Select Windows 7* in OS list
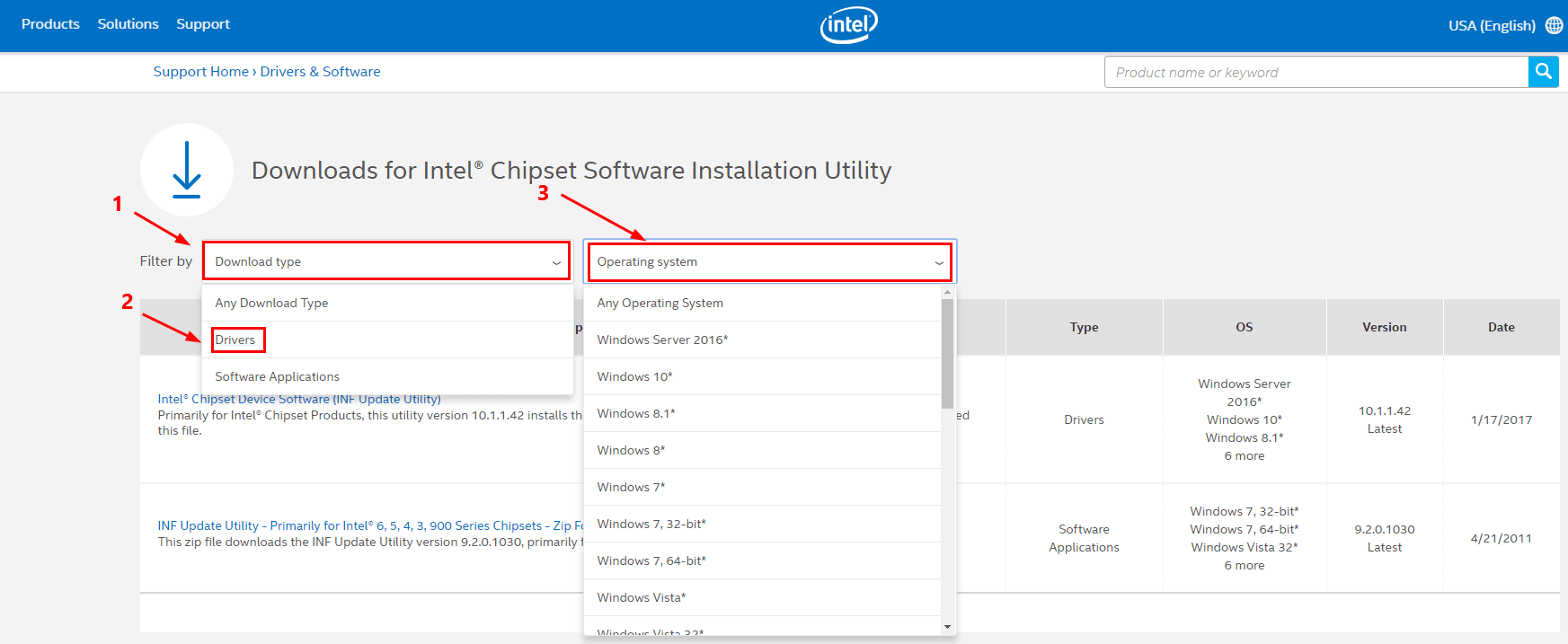The height and width of the screenshot is (644, 1568). click(x=762, y=488)
